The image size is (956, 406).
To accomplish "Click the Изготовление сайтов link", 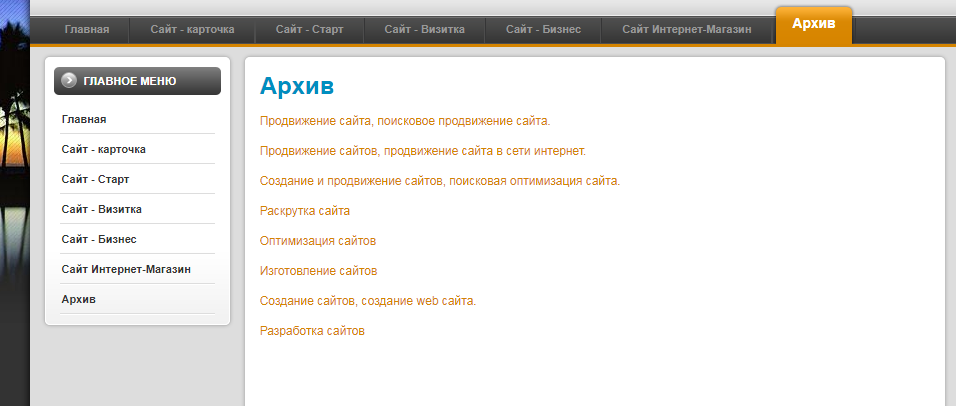I will [319, 271].
